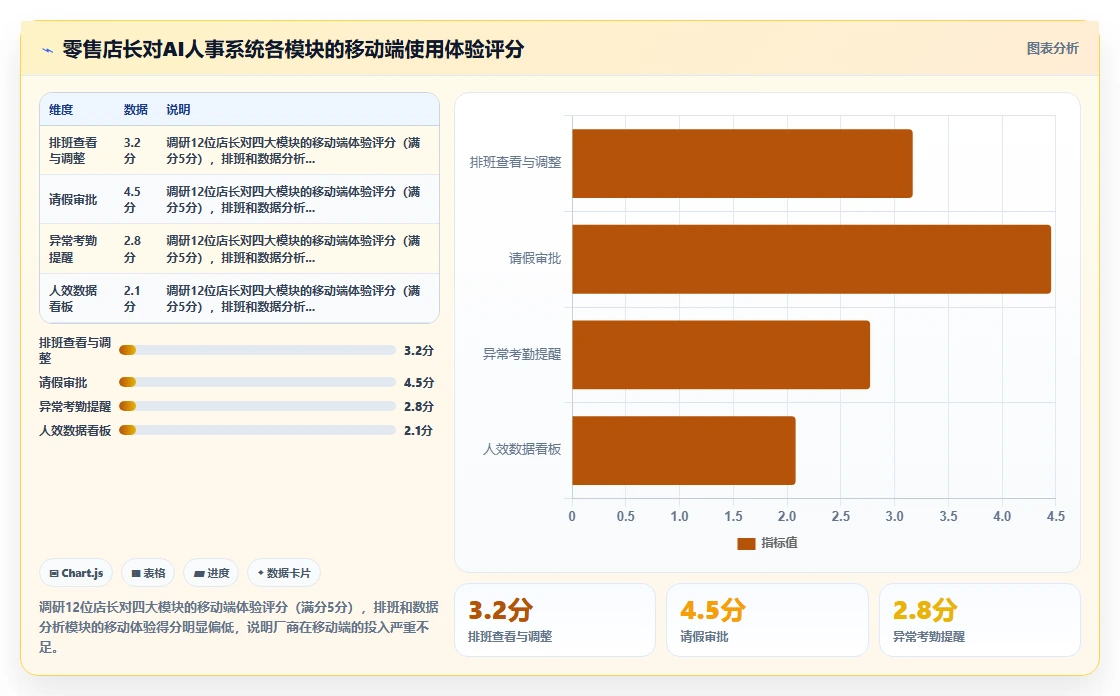Click the summary paragraph below the tags
Screen dimensions: 1120x696
[239, 627]
